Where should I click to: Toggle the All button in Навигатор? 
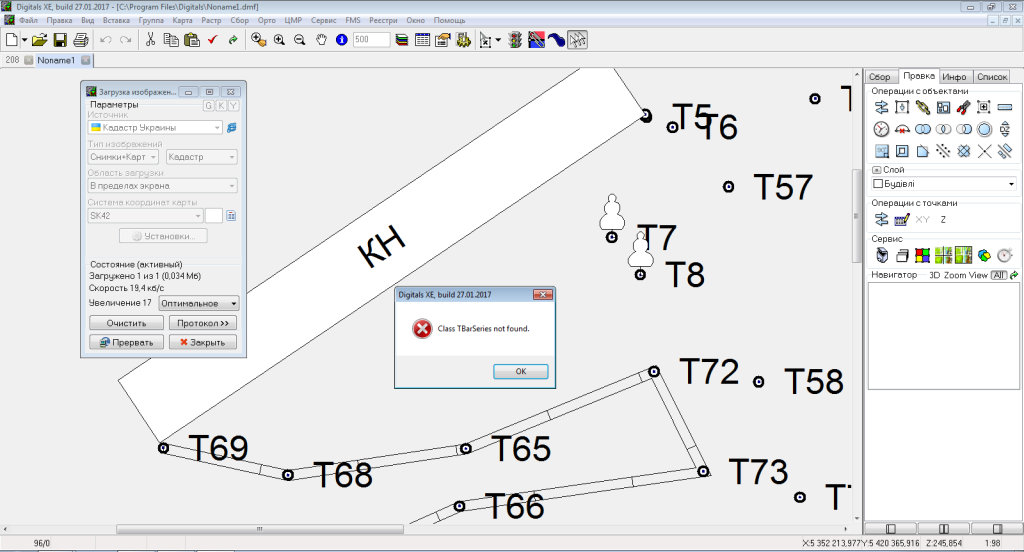pyautogui.click(x=998, y=275)
